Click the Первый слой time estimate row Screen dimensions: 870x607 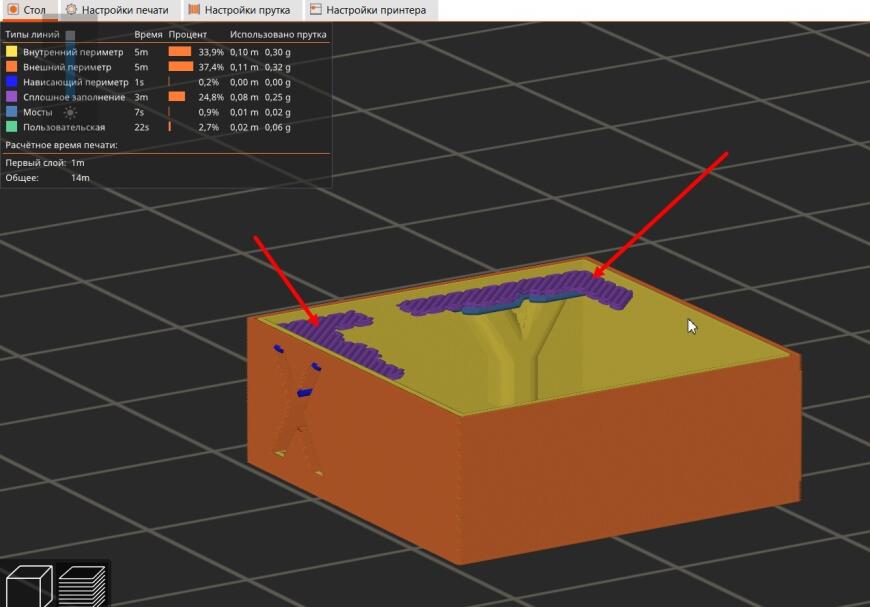45,162
